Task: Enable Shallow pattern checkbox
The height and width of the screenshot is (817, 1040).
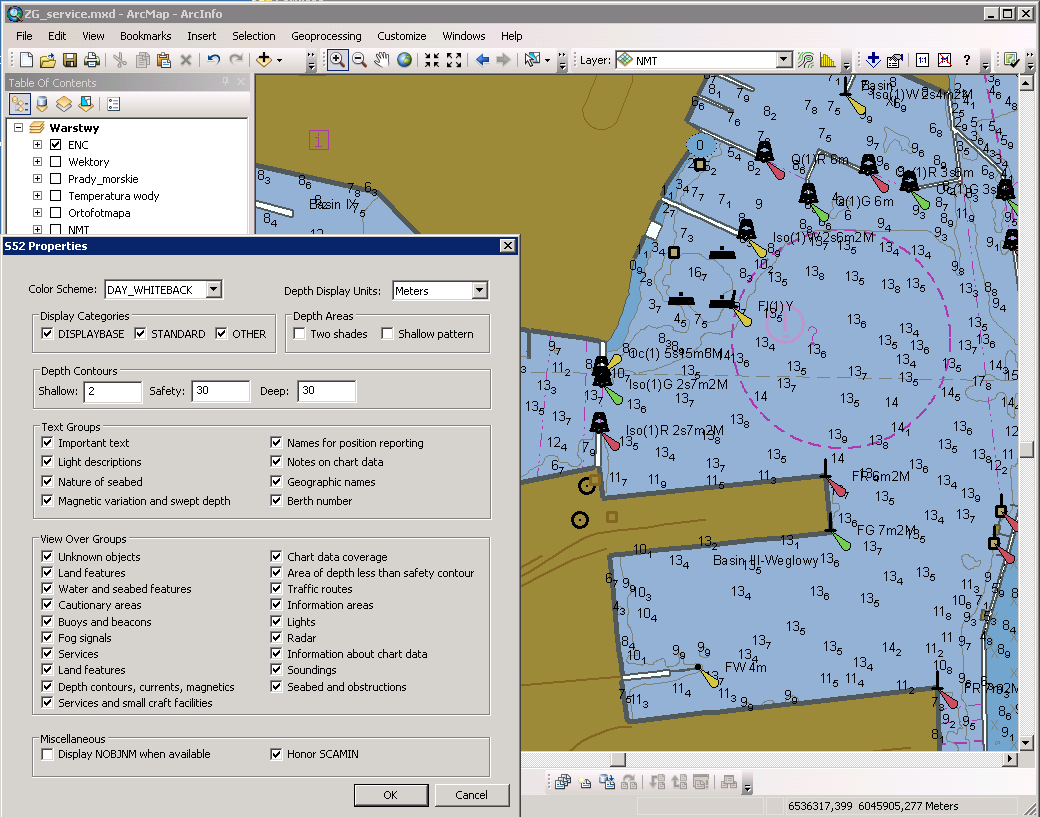Action: coord(387,334)
